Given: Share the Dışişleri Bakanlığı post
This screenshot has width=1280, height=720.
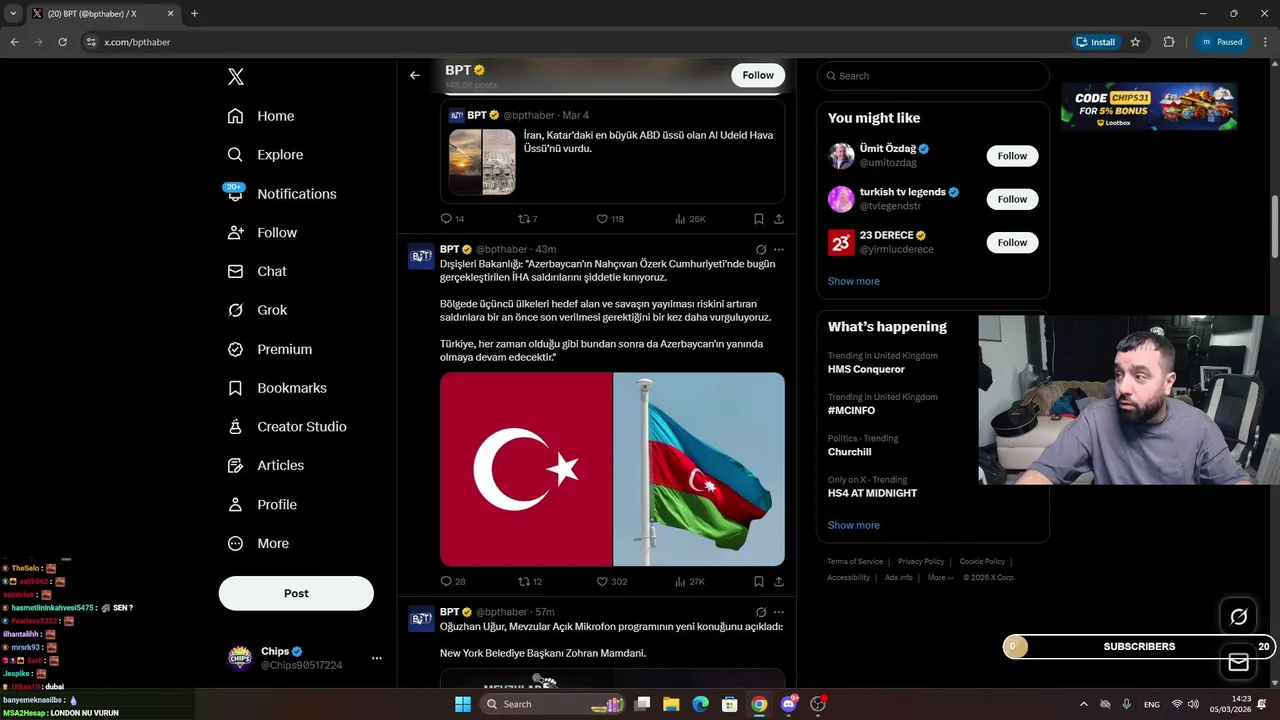Looking at the screenshot, I should click(x=779, y=581).
